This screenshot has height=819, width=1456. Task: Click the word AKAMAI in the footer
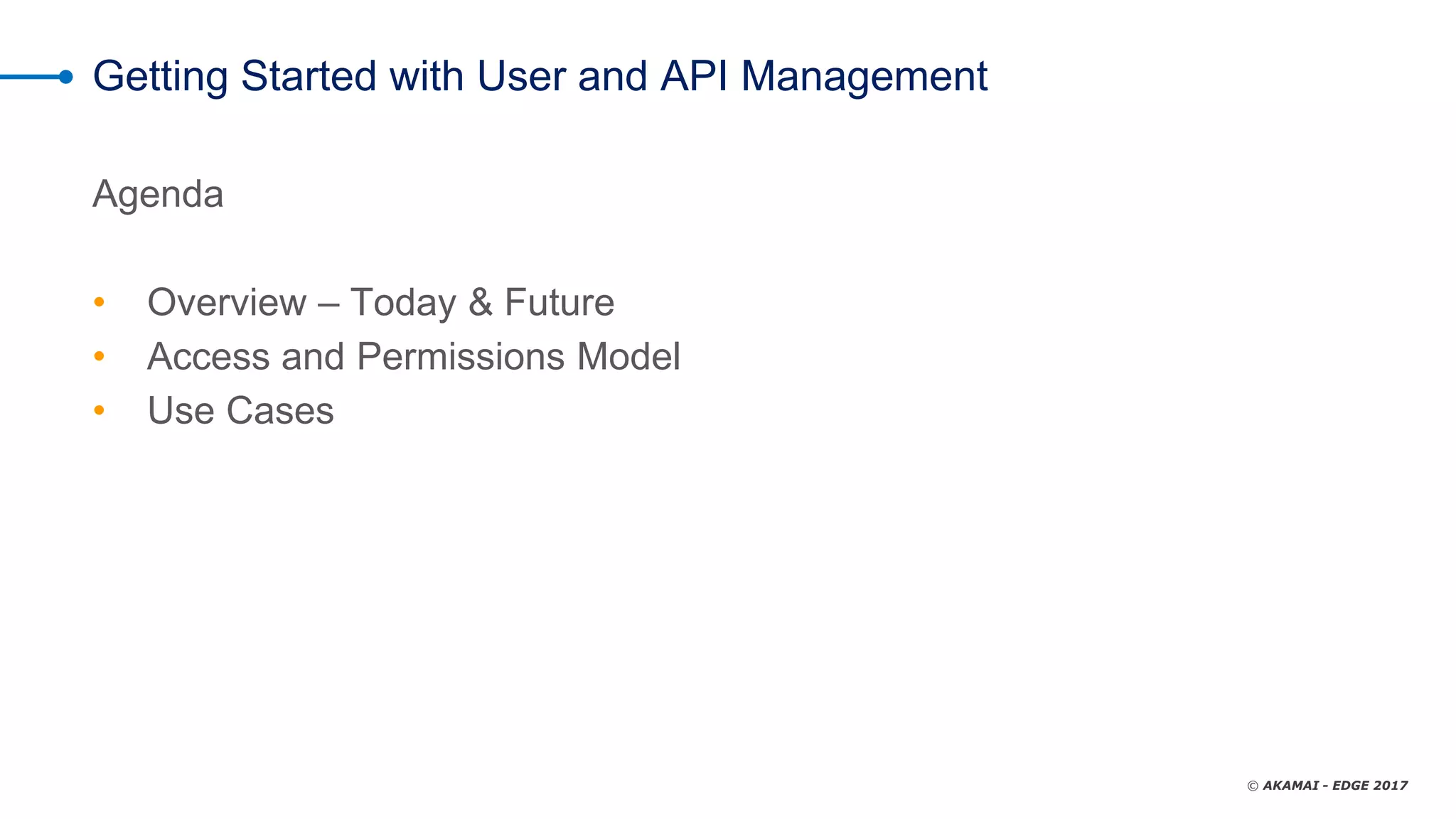tap(1290, 786)
